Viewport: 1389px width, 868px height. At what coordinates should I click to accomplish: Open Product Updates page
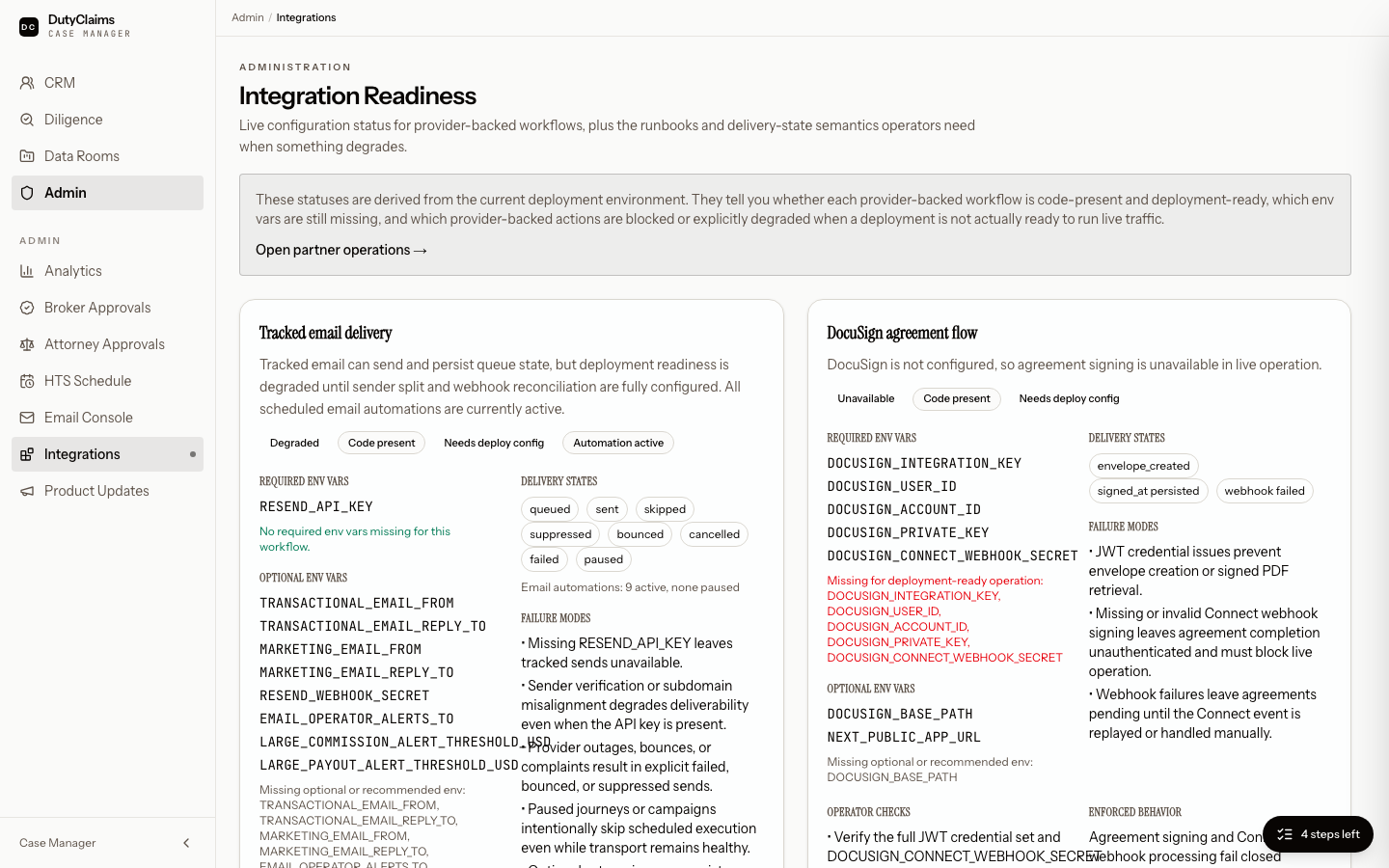pyautogui.click(x=107, y=491)
